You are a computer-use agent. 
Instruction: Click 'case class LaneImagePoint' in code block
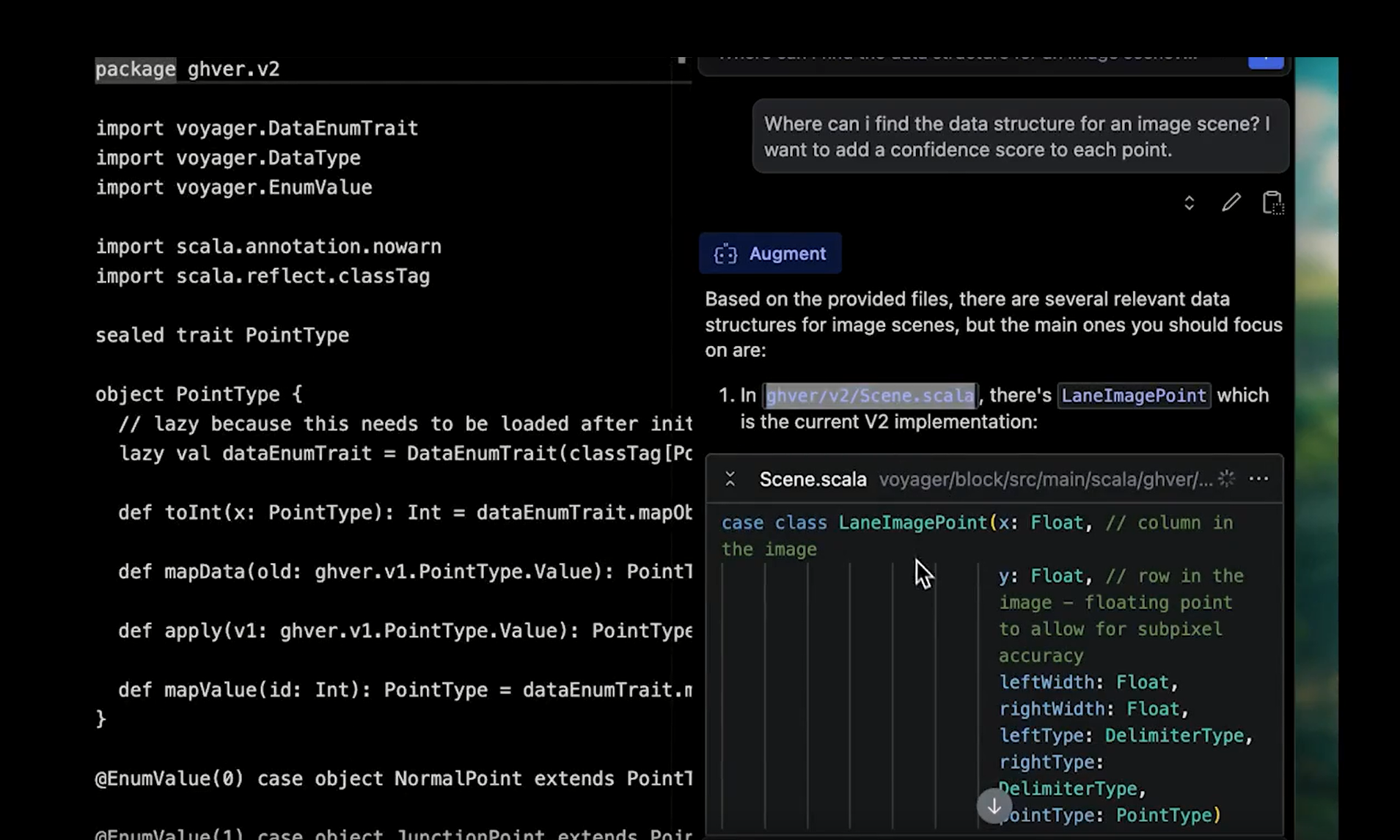pyautogui.click(x=854, y=523)
